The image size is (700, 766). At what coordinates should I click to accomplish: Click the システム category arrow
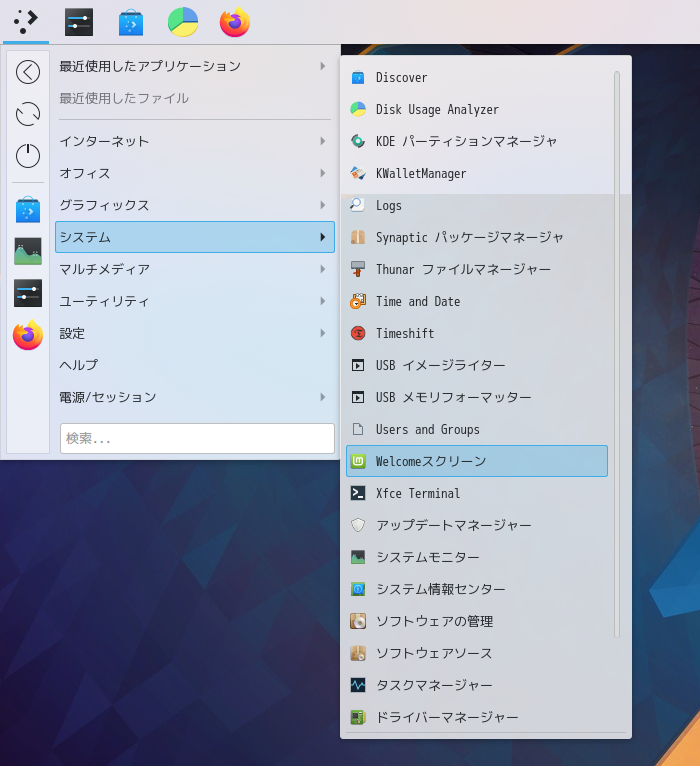pyautogui.click(x=322, y=237)
